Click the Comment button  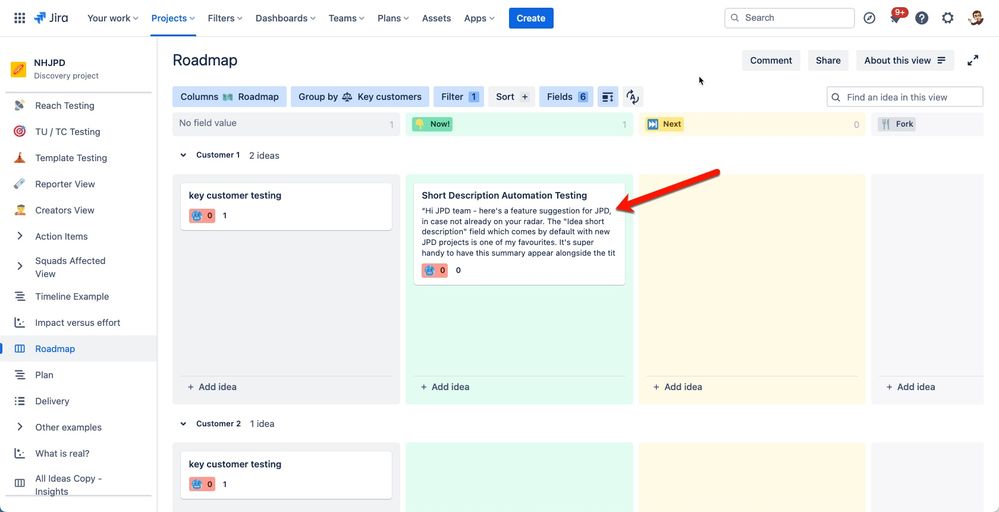(x=771, y=60)
